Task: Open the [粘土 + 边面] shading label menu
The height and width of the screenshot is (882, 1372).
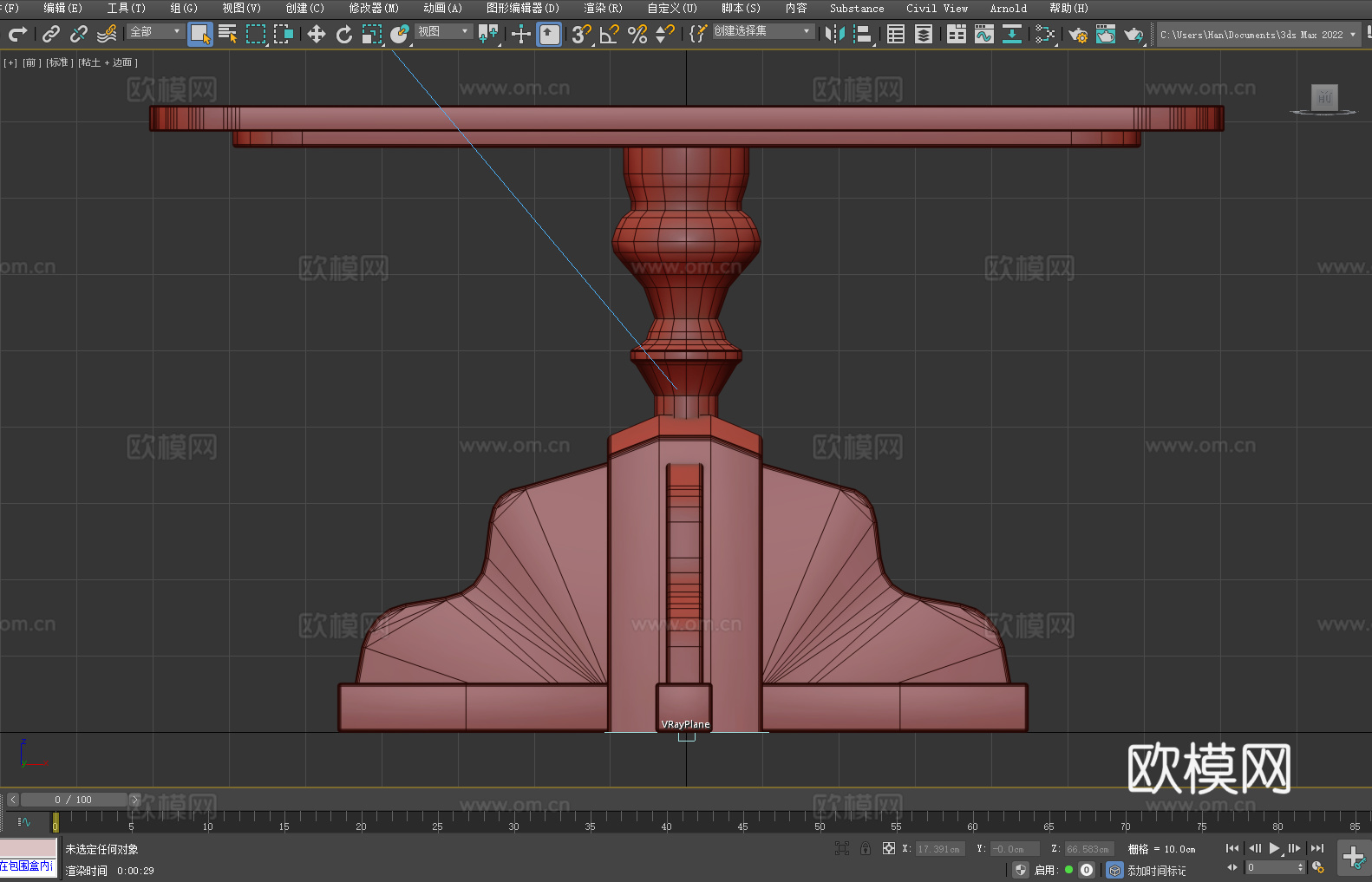Action: (108, 62)
